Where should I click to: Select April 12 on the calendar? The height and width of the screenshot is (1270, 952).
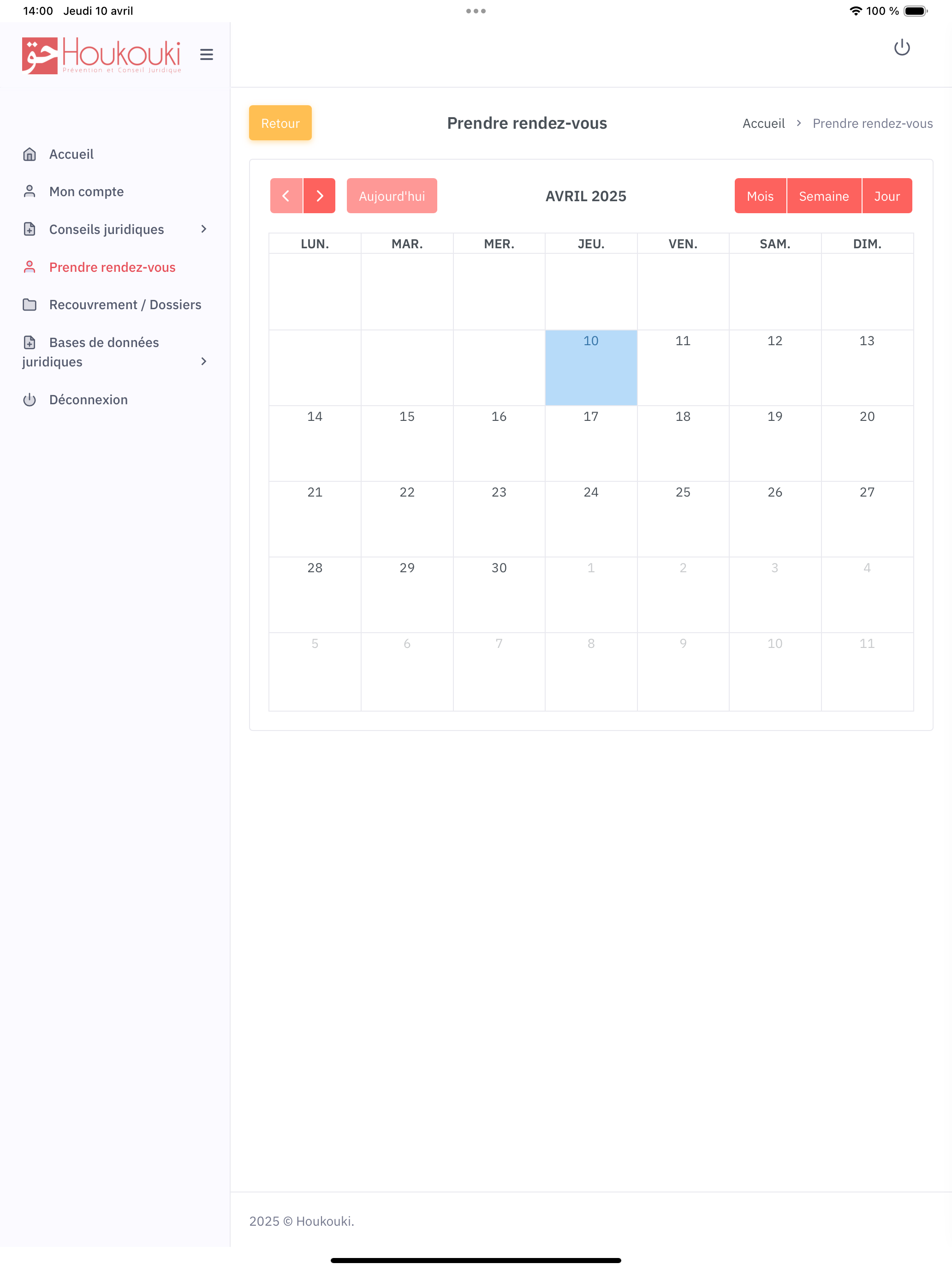click(775, 367)
